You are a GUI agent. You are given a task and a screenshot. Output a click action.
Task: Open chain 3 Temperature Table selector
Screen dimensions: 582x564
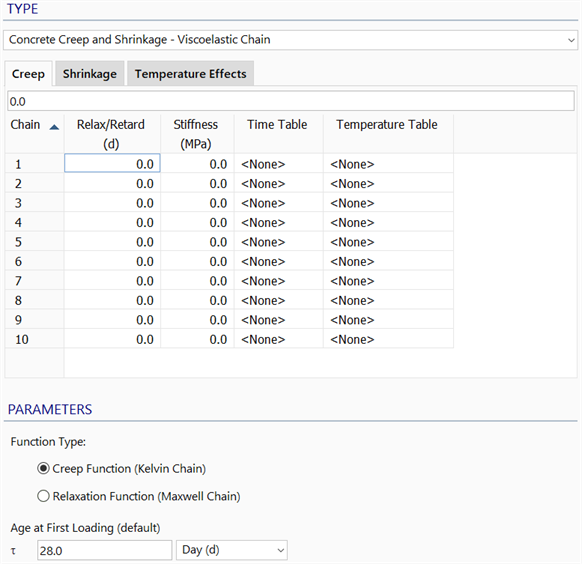point(388,203)
